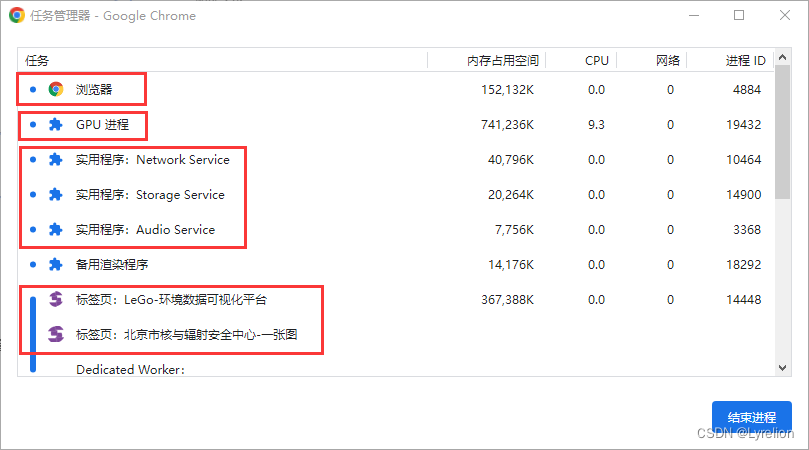Click the memory value 40,796K

click(511, 160)
